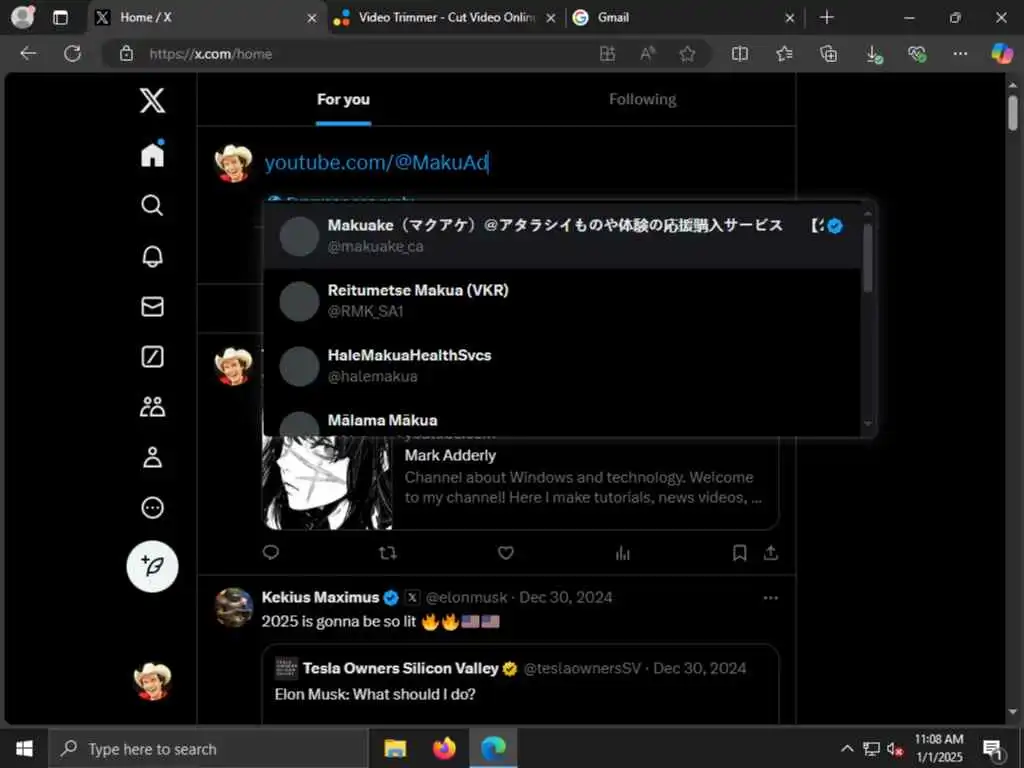Open Communities people icon
The height and width of the screenshot is (768, 1024).
(152, 407)
